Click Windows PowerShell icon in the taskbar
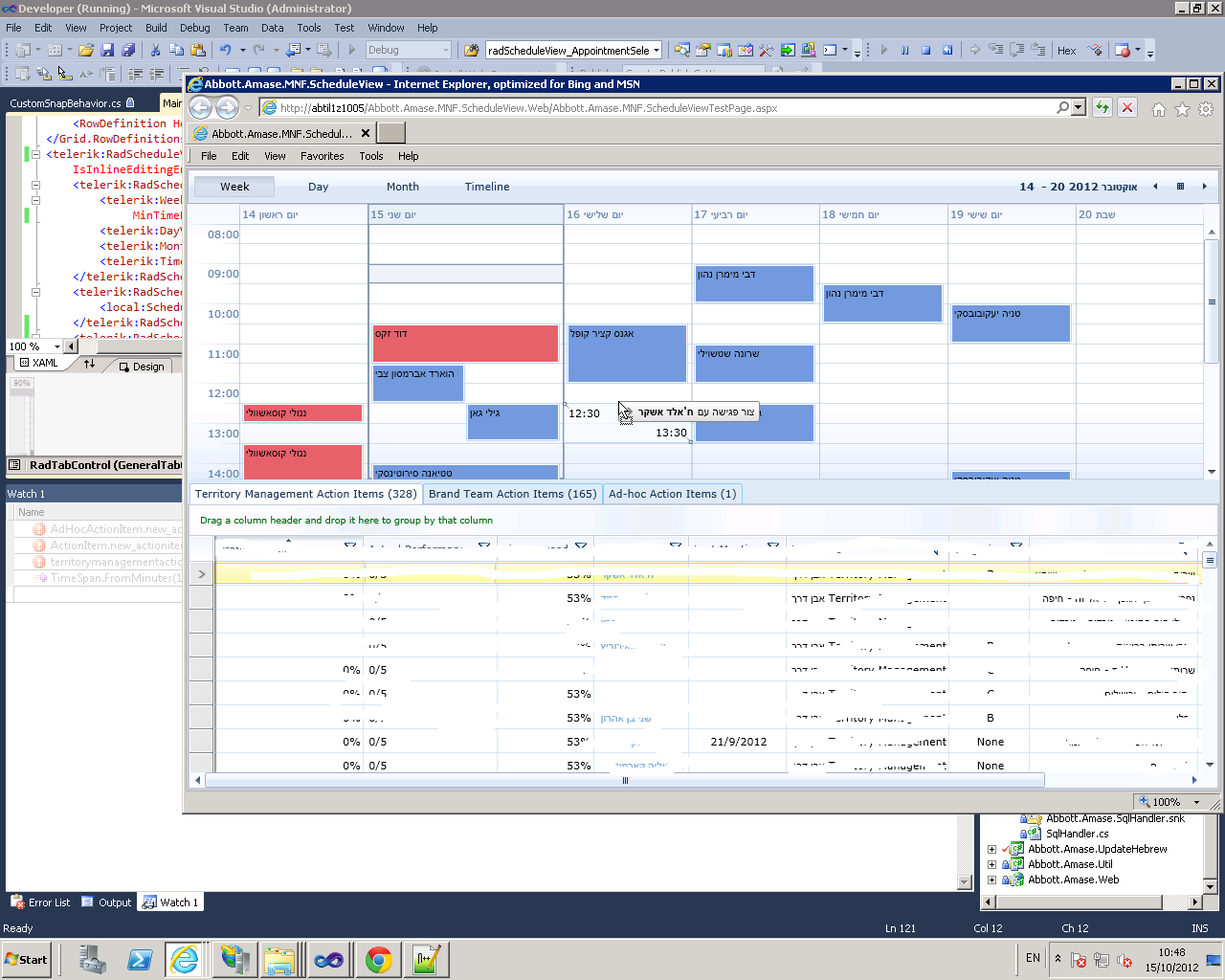 (140, 959)
